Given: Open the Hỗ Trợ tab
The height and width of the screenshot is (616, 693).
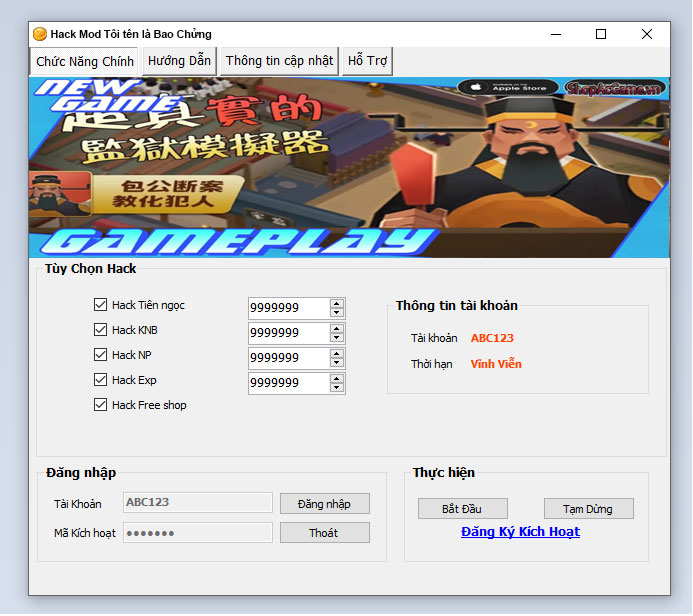Looking at the screenshot, I should (367, 61).
